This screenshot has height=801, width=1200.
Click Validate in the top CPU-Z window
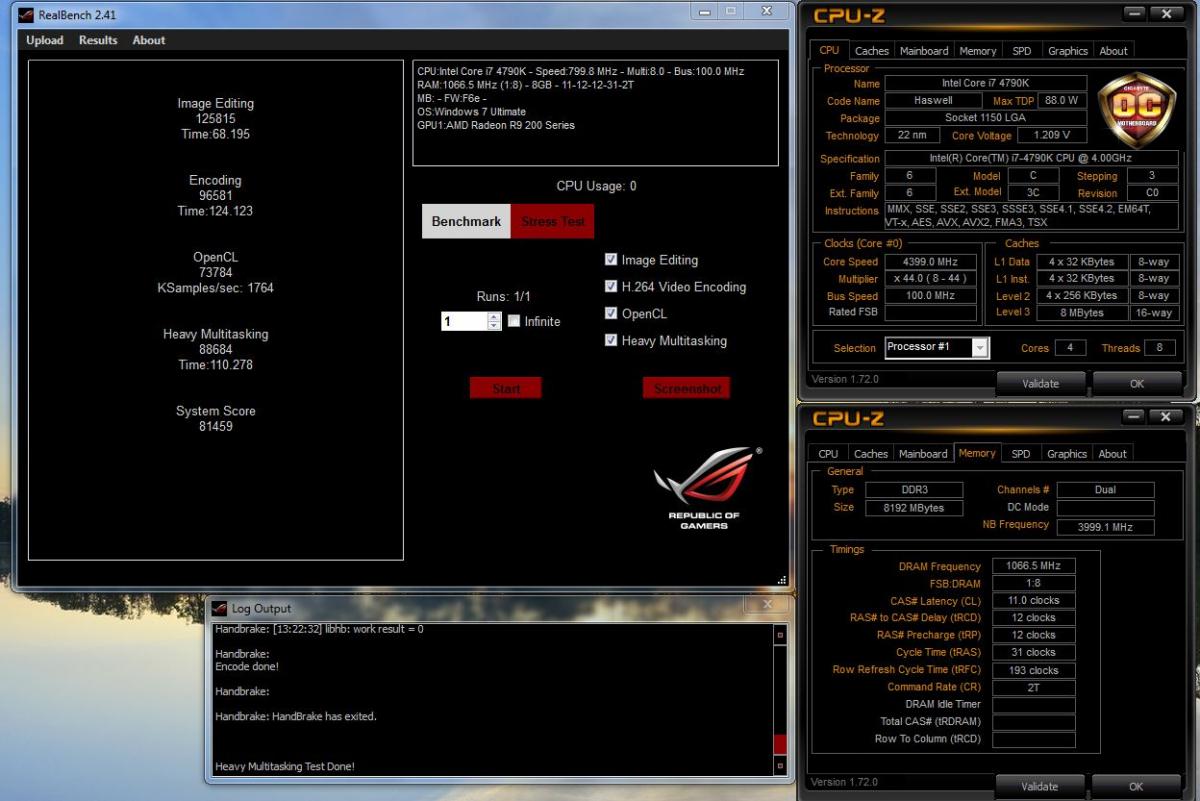tap(1040, 383)
